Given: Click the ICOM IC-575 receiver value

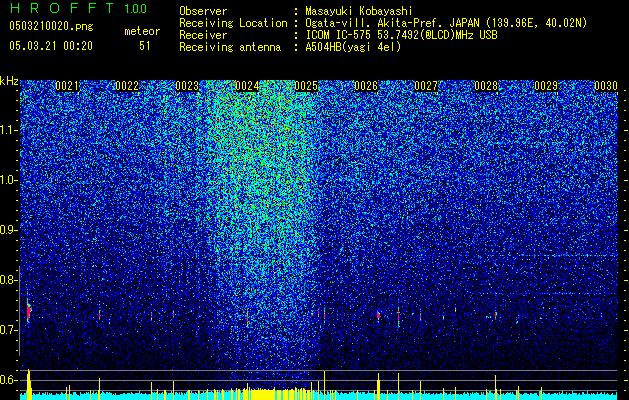Looking at the screenshot, I should 401,35.
